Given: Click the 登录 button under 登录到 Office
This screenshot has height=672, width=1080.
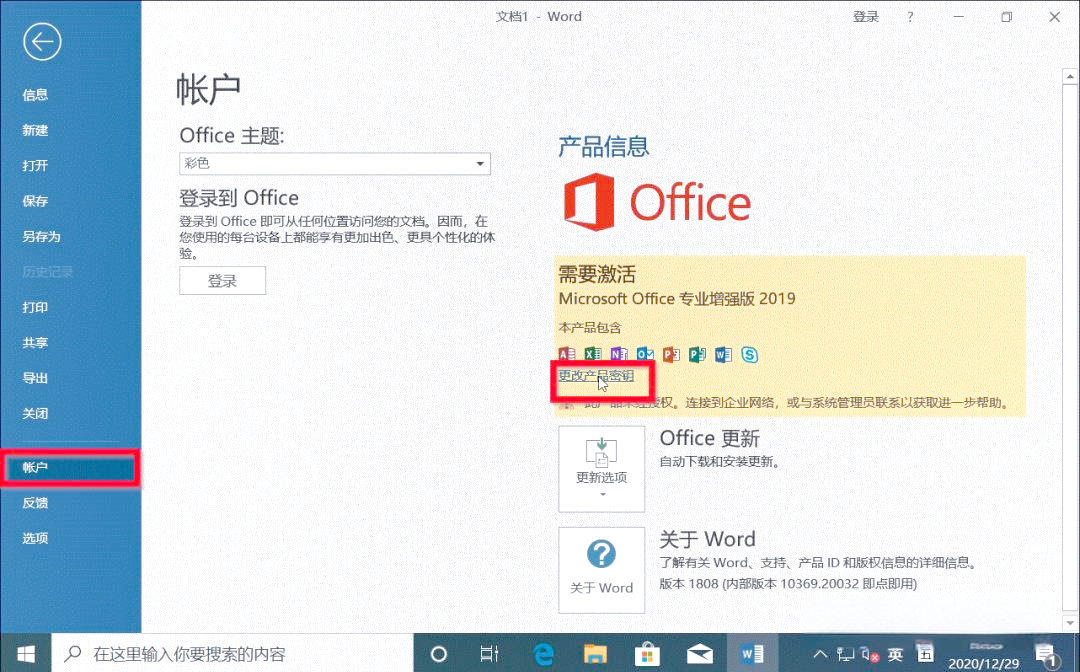Looking at the screenshot, I should click(x=222, y=281).
